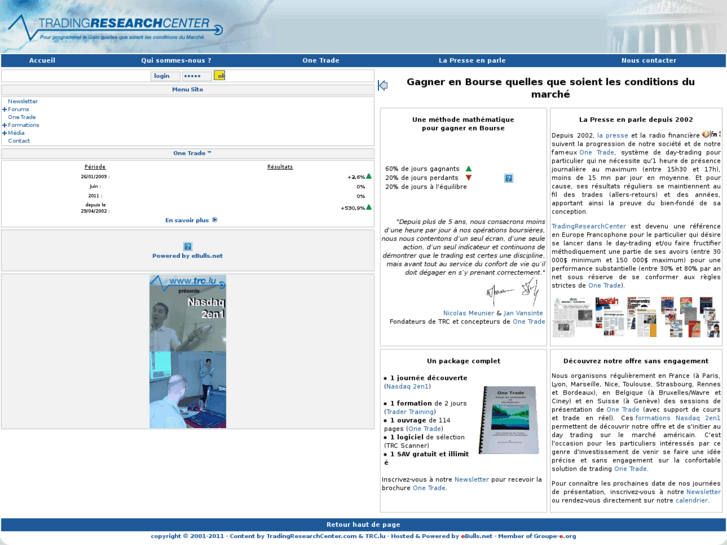Open Qui sommes-nous ? menu
The image size is (727, 545).
(176, 60)
